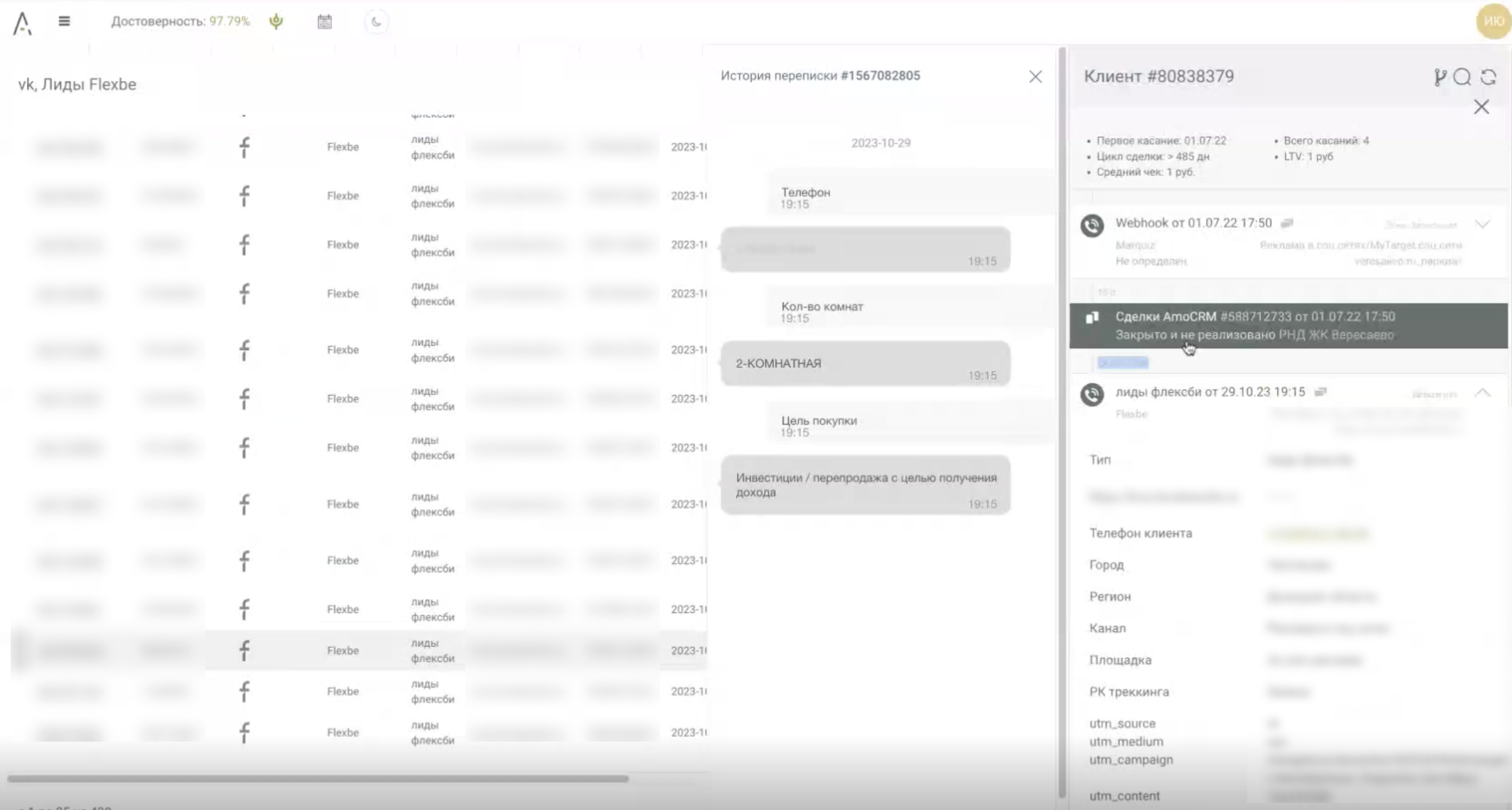1512x810 pixels.
Task: Open the calendar date picker
Action: (x=325, y=22)
